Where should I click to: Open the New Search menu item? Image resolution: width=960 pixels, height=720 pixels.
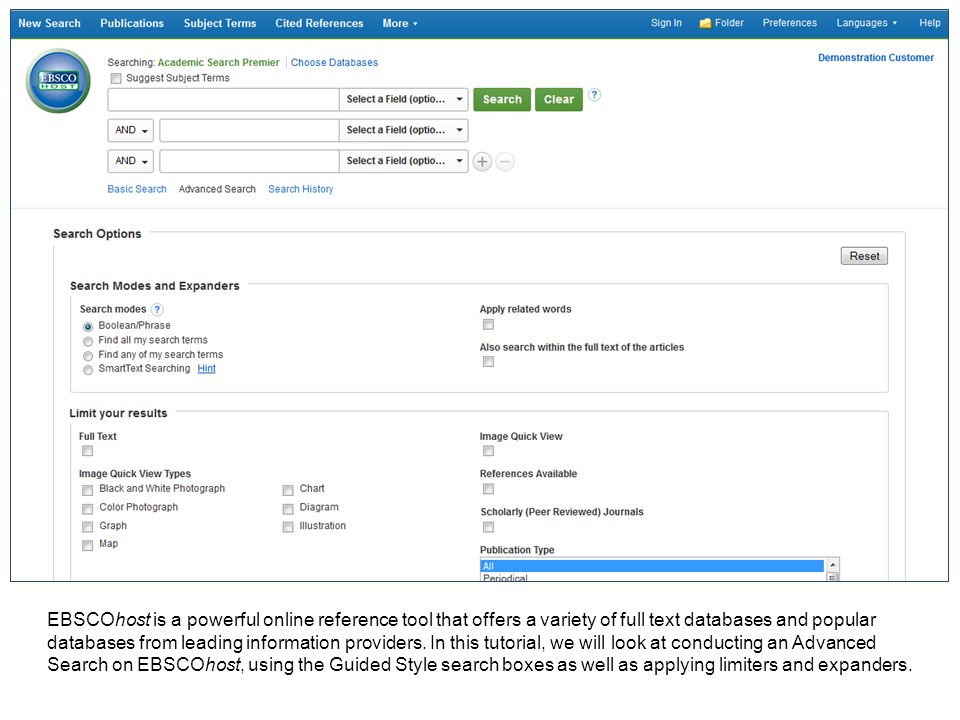click(50, 23)
